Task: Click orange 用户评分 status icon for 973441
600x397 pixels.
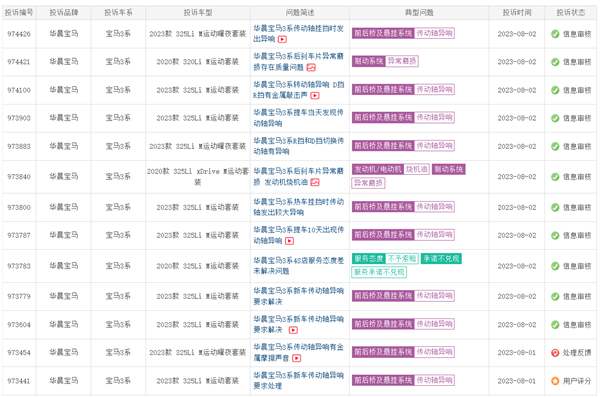Action: point(555,381)
